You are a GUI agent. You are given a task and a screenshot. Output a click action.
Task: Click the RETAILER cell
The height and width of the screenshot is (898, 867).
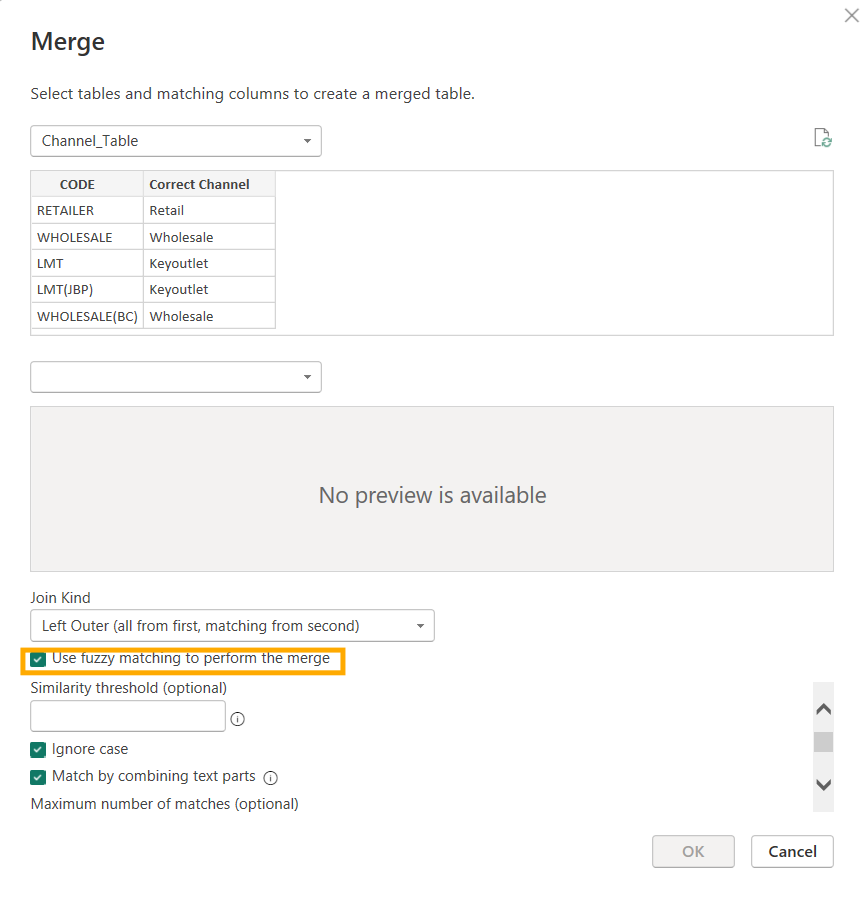(x=87, y=211)
